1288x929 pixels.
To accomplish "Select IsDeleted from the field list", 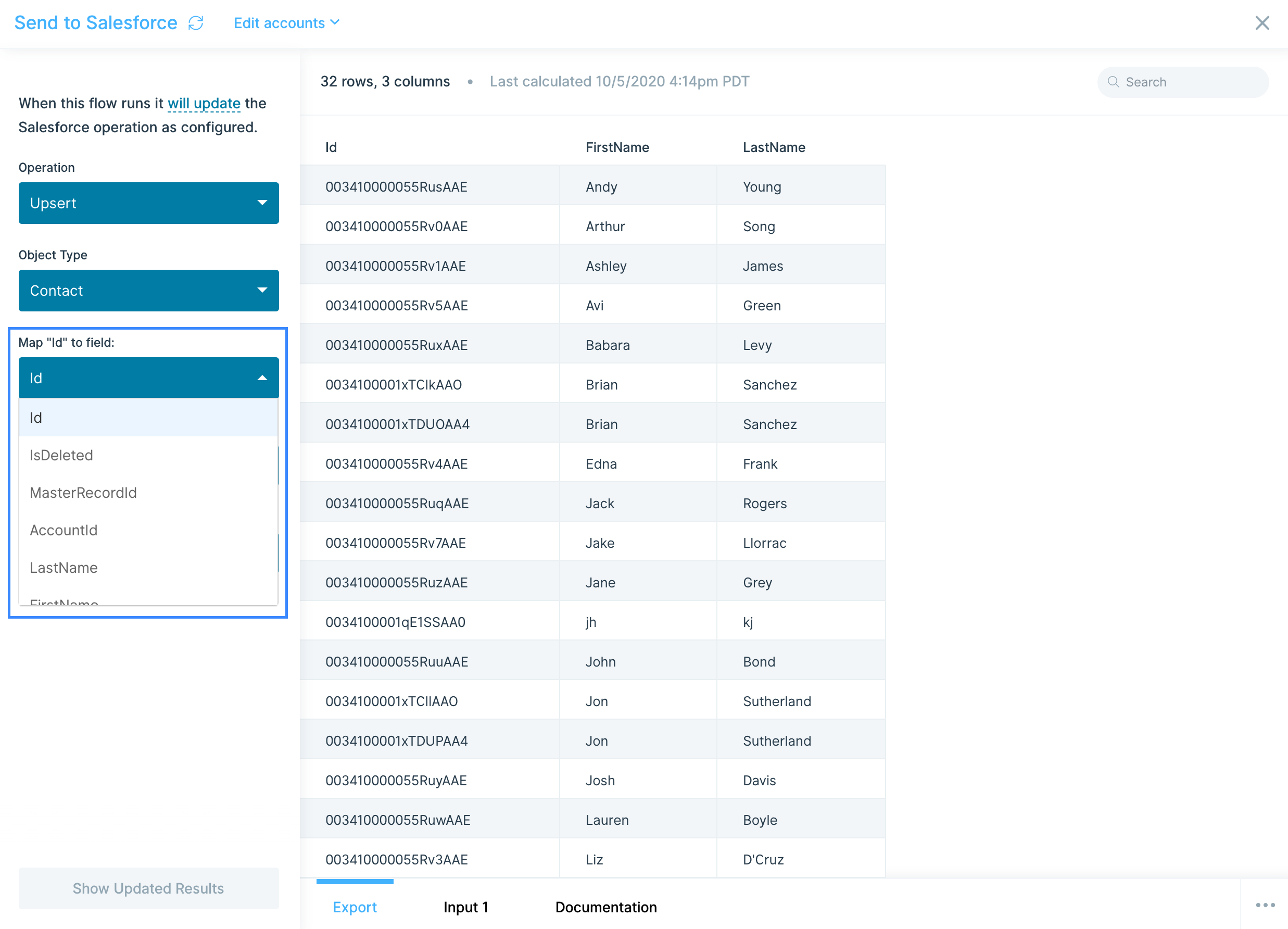I will pos(61,455).
